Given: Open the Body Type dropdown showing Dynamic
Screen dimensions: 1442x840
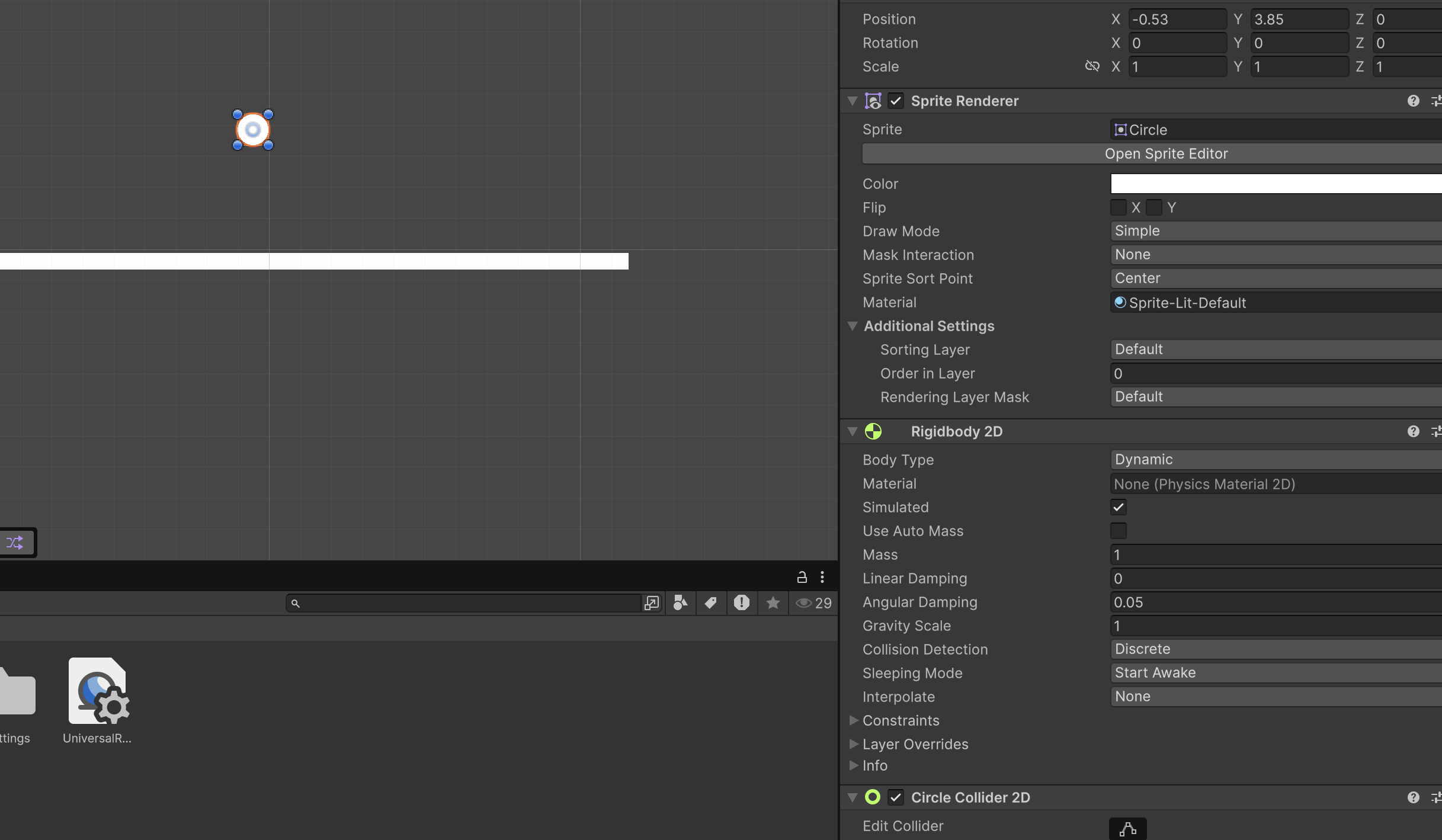Looking at the screenshot, I should coord(1274,460).
